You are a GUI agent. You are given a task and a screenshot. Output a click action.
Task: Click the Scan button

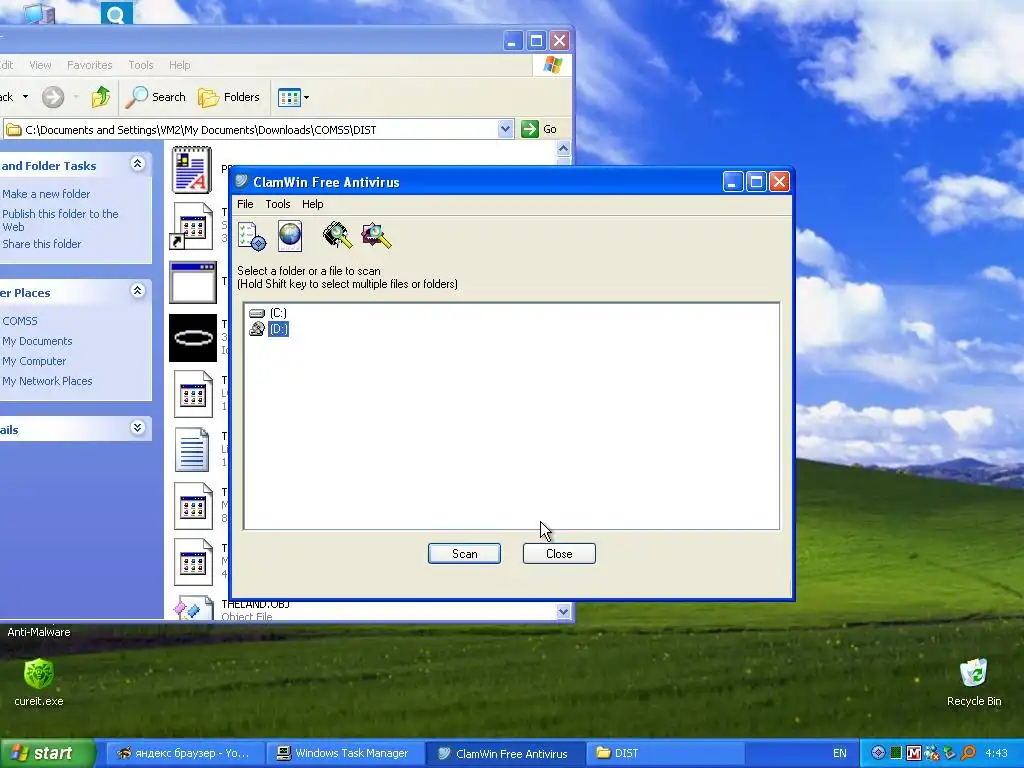464,553
